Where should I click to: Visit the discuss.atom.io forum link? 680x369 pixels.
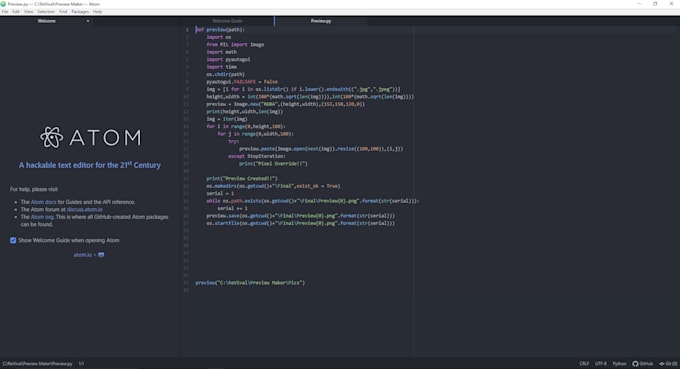point(85,209)
